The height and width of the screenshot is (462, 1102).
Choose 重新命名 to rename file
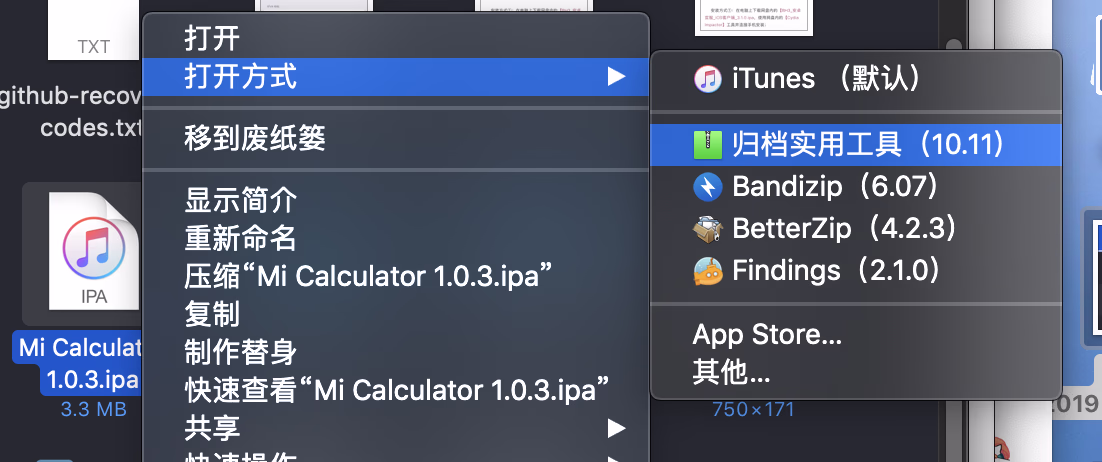(240, 239)
